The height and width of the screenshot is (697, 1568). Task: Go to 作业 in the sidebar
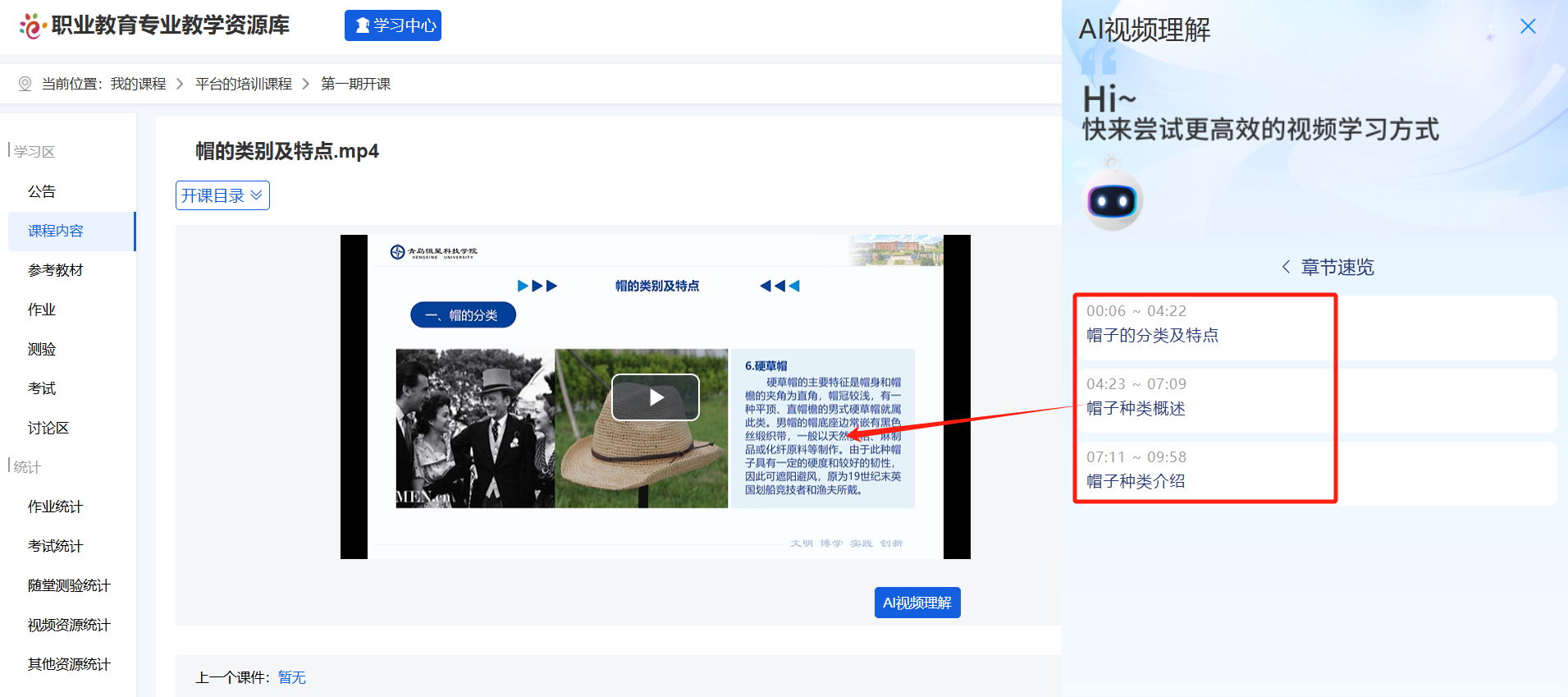42,310
